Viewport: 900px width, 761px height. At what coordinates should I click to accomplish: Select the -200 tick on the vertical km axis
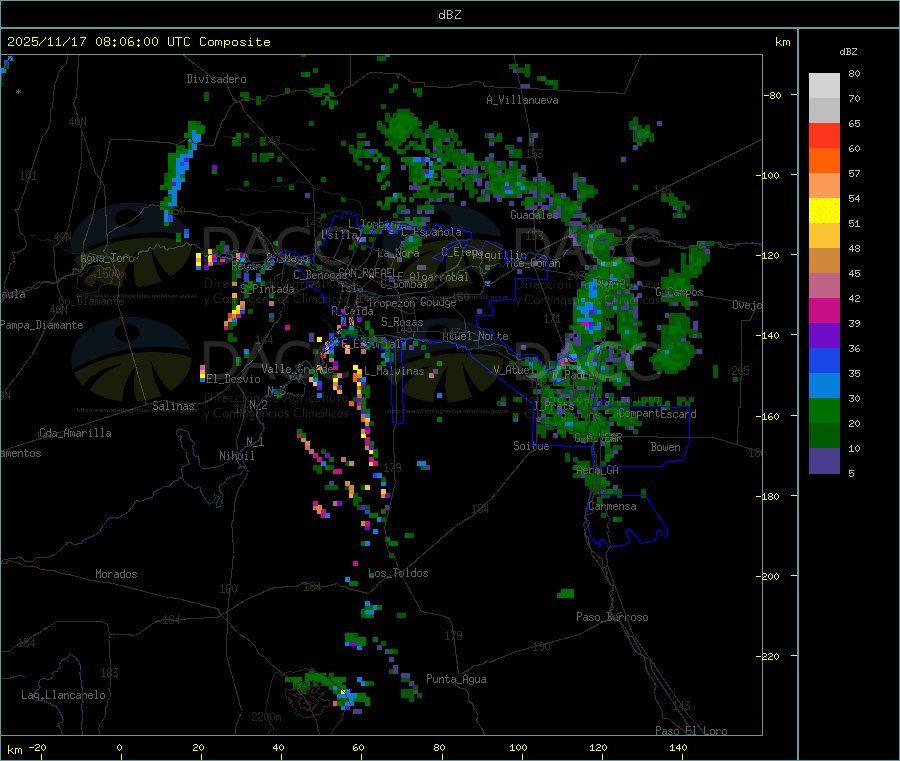click(767, 576)
